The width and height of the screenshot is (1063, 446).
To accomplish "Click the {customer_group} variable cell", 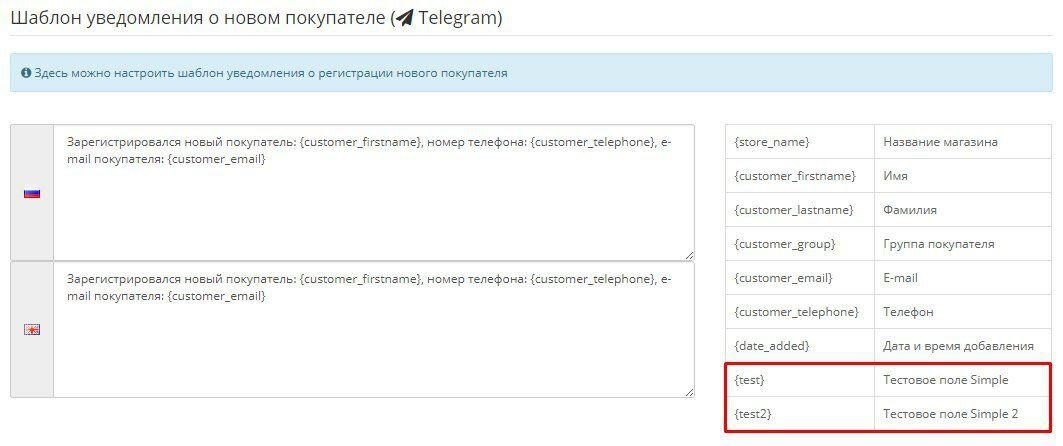I will 784,244.
